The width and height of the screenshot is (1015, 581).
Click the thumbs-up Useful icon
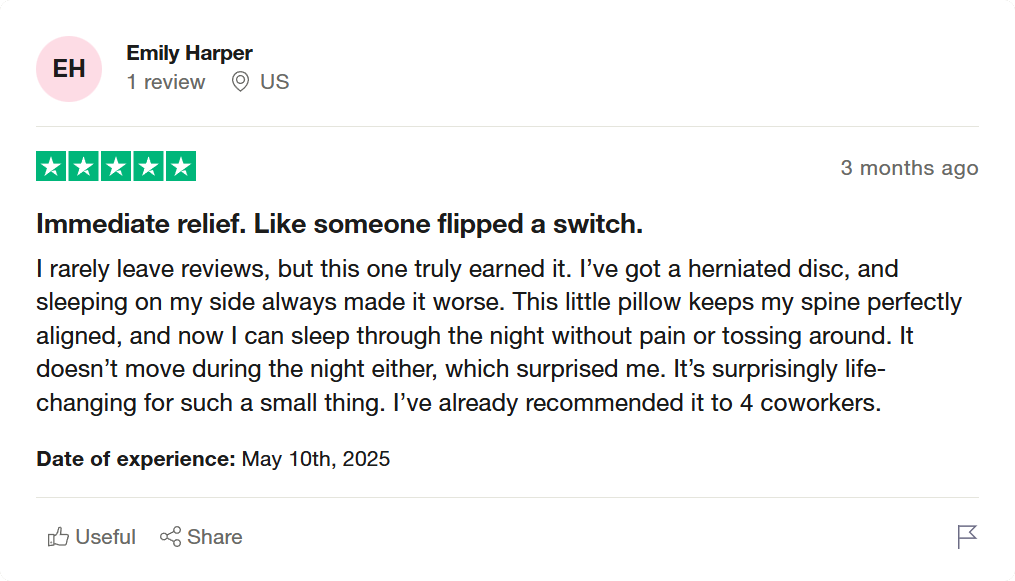[58, 537]
